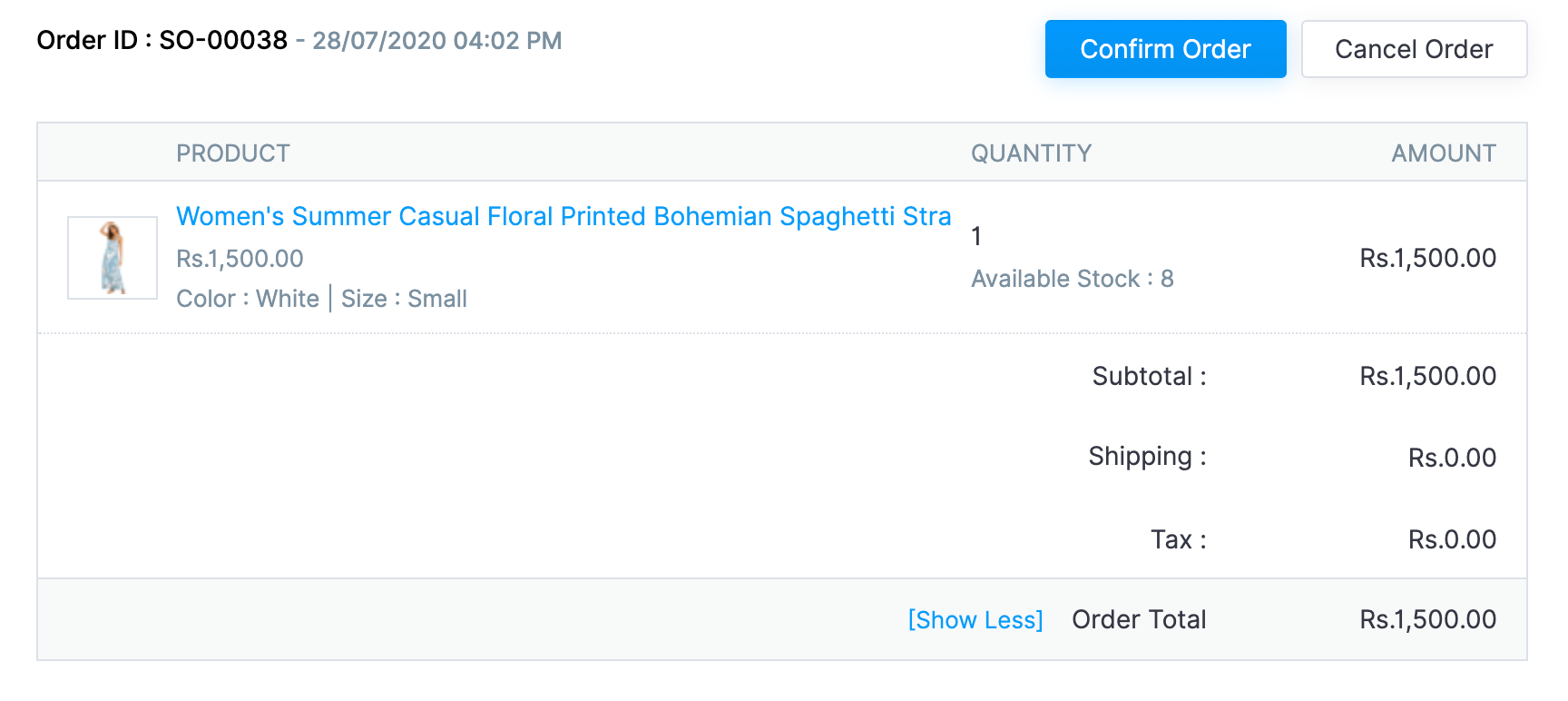Viewport: 1568px width, 701px height.
Task: Click the Size : Small attribute
Action: click(x=404, y=299)
